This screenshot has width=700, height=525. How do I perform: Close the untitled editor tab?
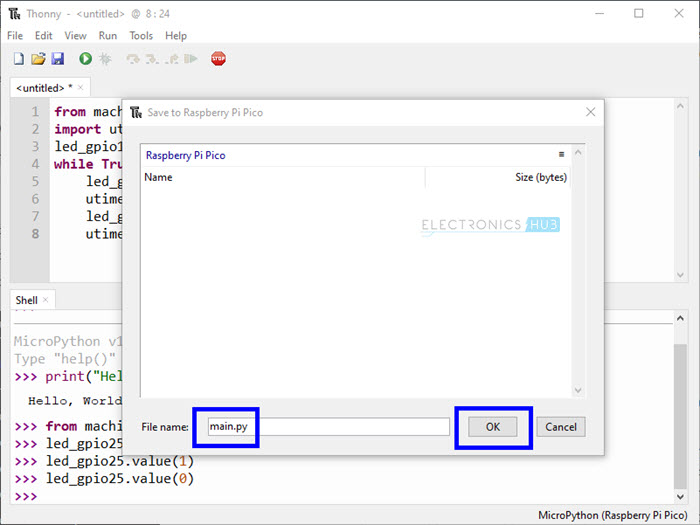click(80, 88)
